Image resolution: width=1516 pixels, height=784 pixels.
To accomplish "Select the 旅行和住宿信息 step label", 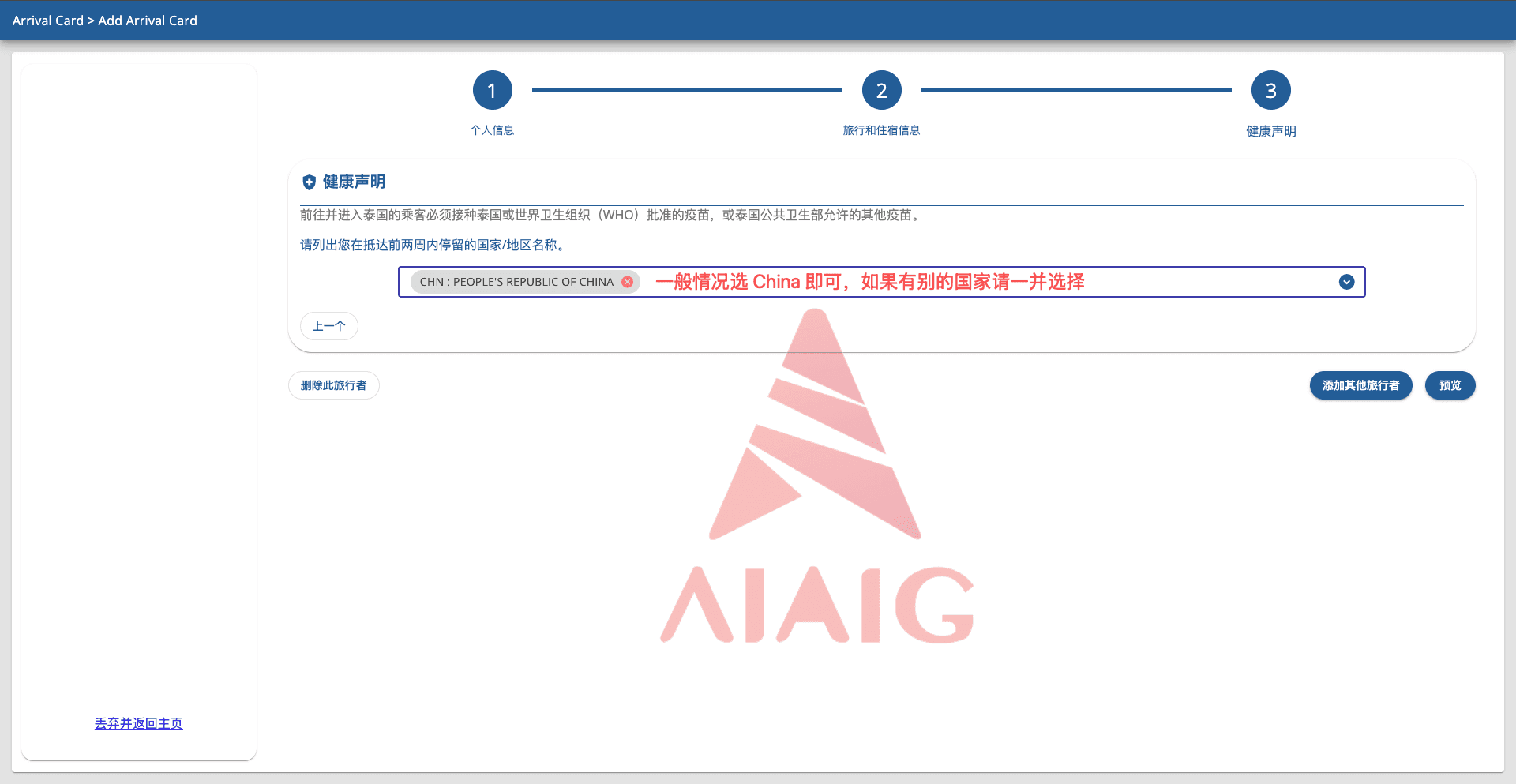I will pos(881,130).
